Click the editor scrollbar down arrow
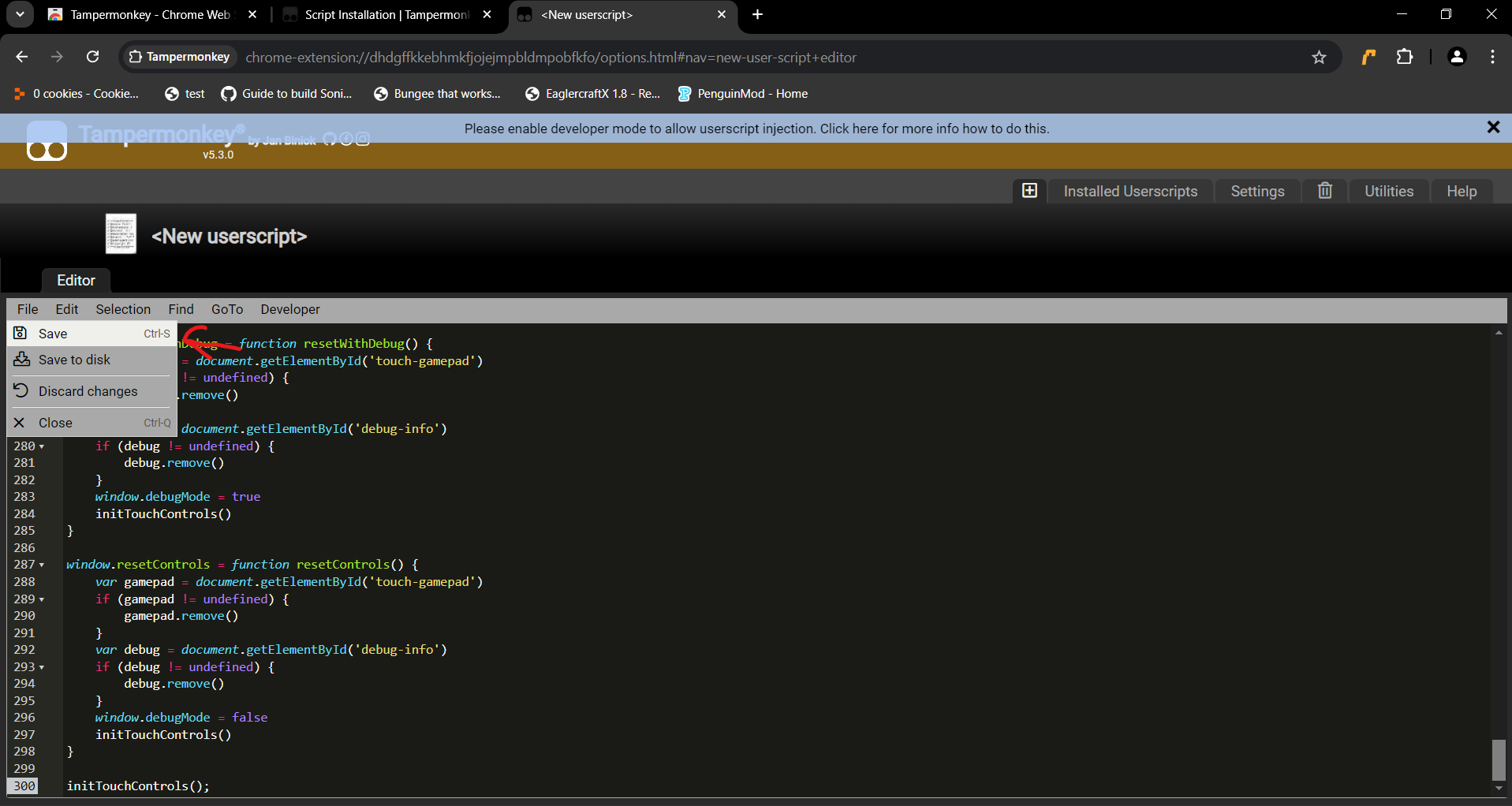This screenshot has width=1512, height=806. [x=1499, y=789]
